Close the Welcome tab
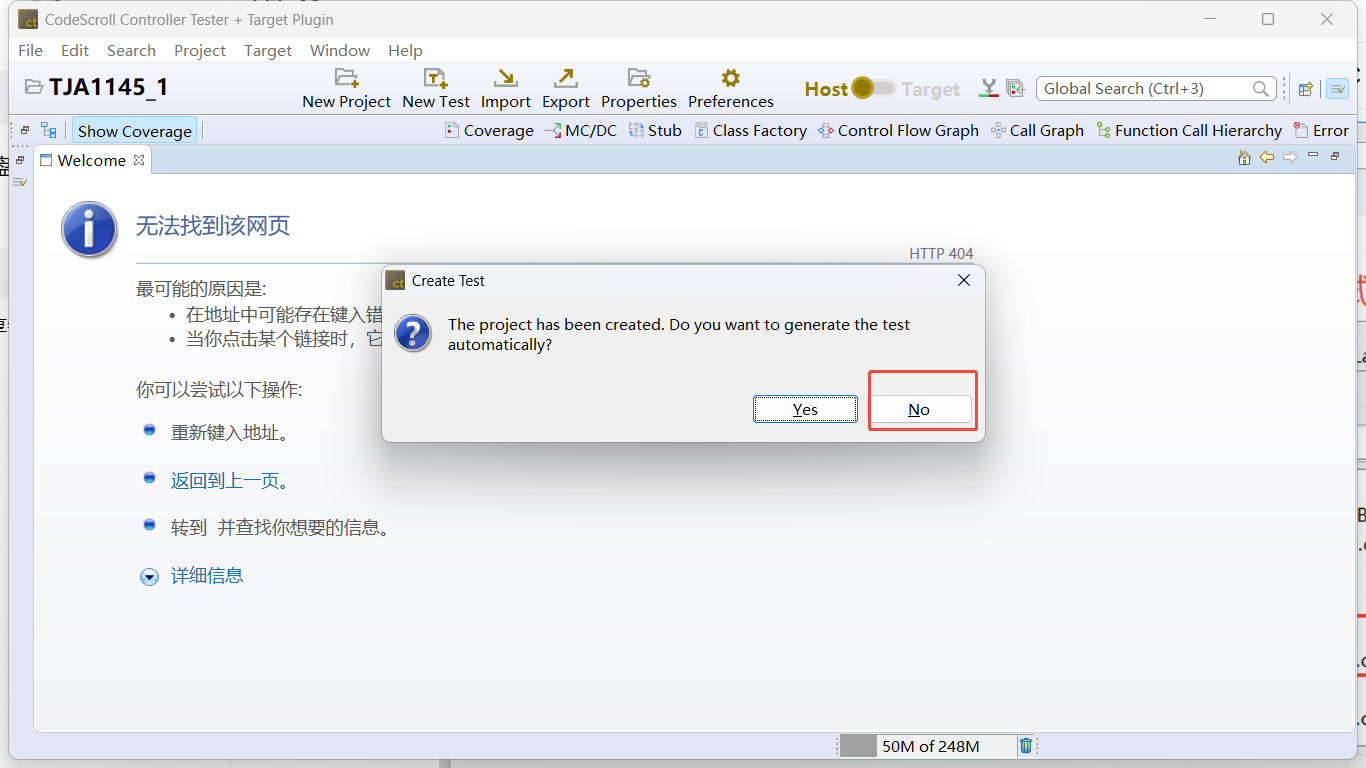Image resolution: width=1366 pixels, height=768 pixels. 139,160
